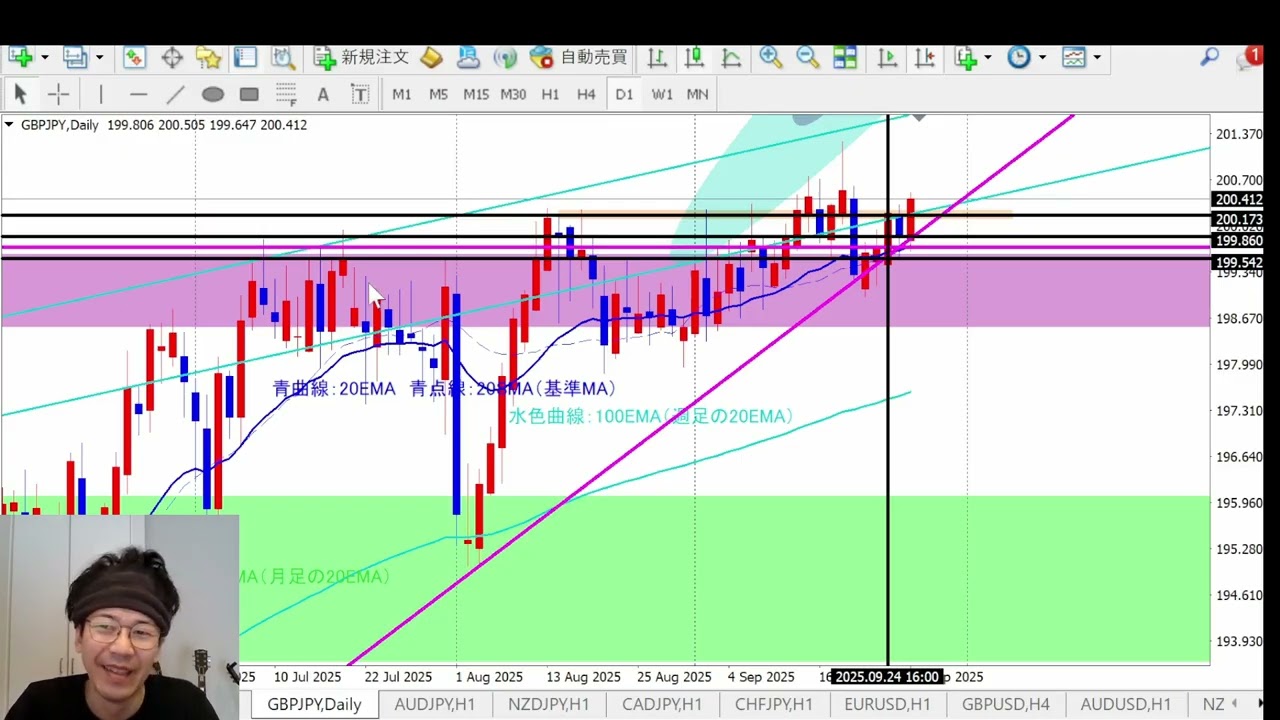Switch chart to candlestick display

[x=694, y=57]
